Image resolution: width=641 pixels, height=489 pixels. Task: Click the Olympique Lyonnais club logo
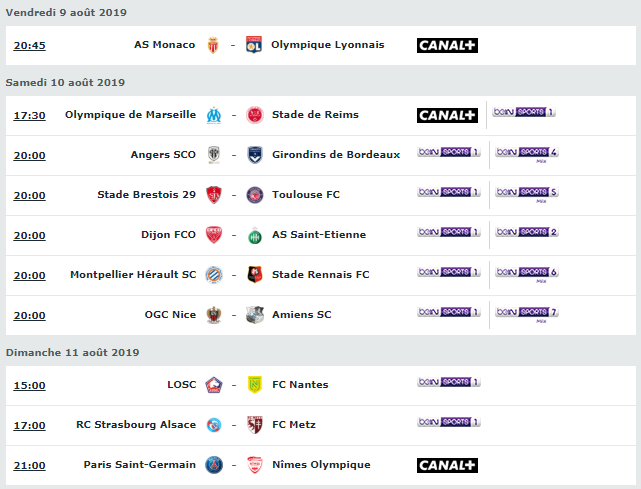pos(254,45)
